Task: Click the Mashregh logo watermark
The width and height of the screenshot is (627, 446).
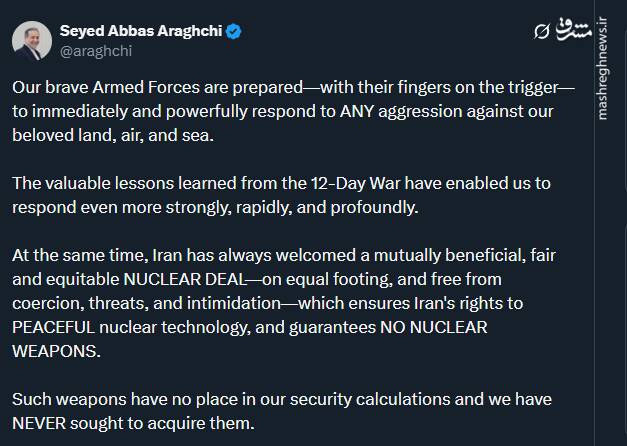Action: 572,30
